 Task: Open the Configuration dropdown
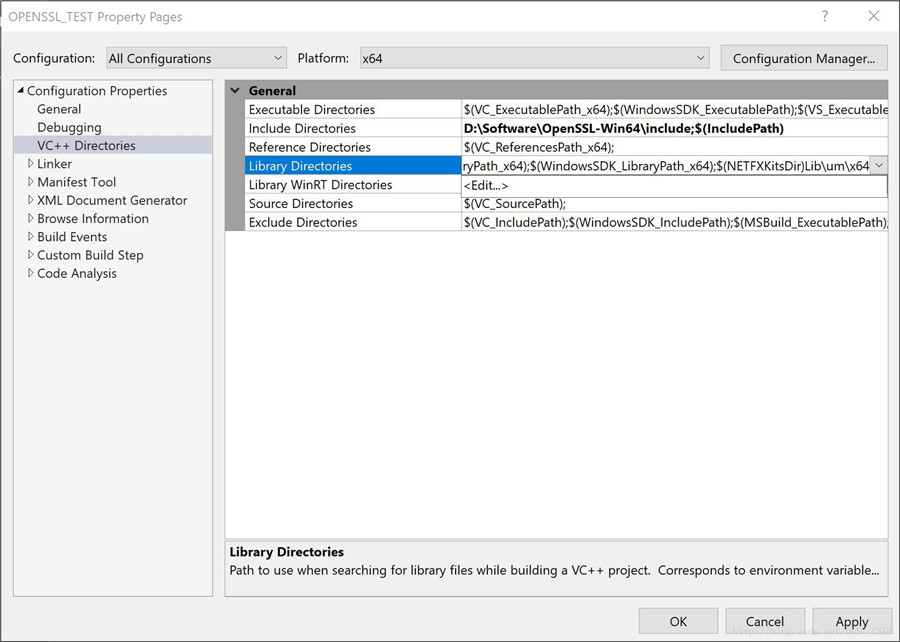pos(196,58)
